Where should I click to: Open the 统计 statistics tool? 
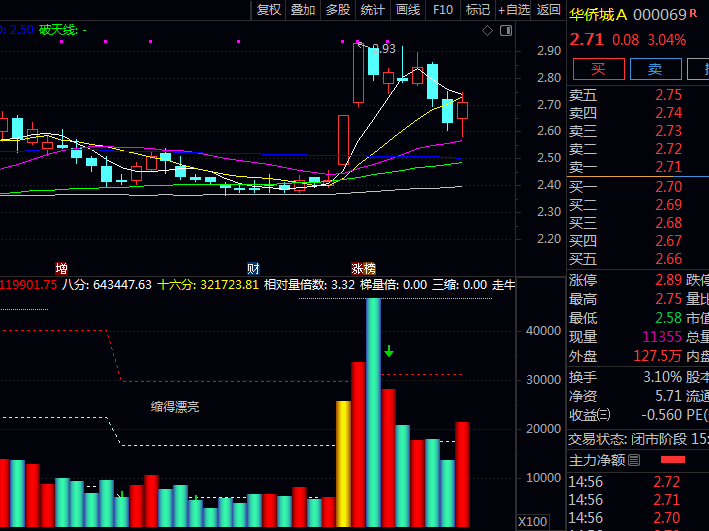[373, 9]
